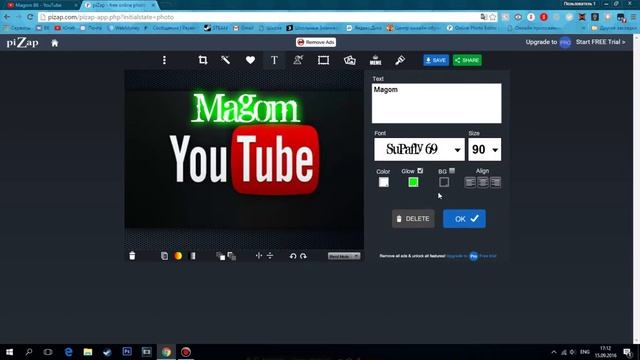Click into the Text input box
Image resolution: width=640 pixels, height=360 pixels.
pyautogui.click(x=436, y=103)
